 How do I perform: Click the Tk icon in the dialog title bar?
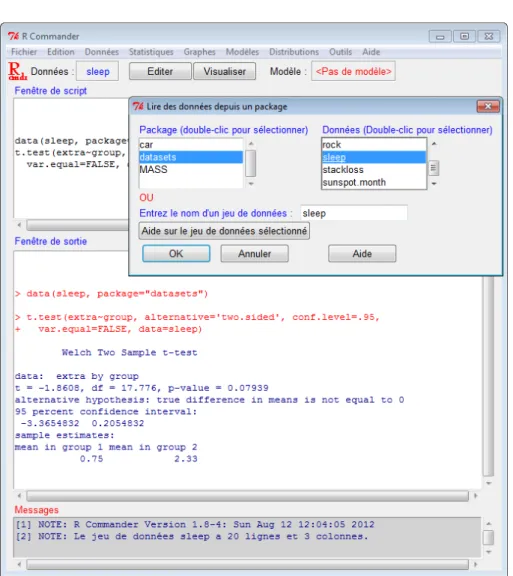tap(138, 107)
